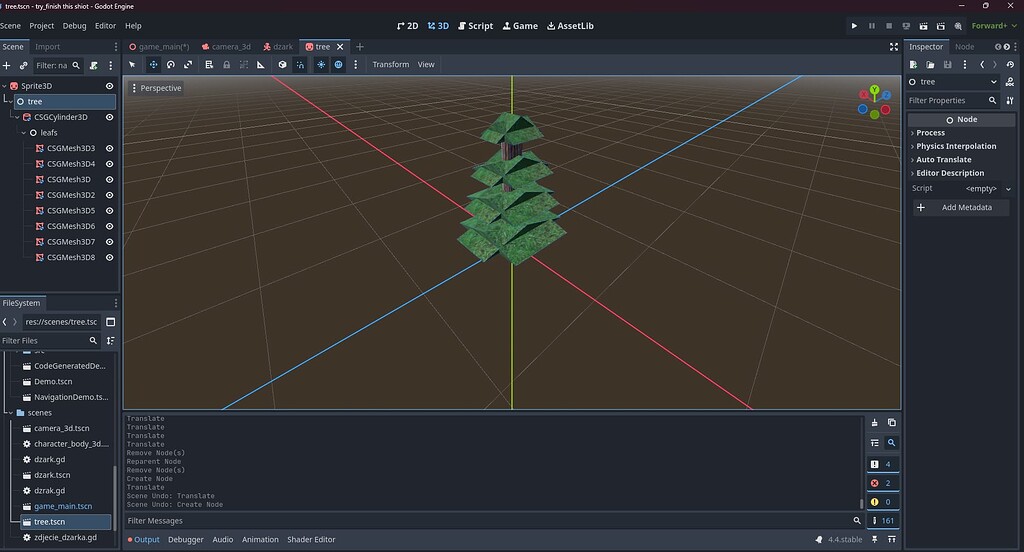Hide the CSGMesh3D8 node
Viewport: 1024px width, 552px height.
point(110,257)
